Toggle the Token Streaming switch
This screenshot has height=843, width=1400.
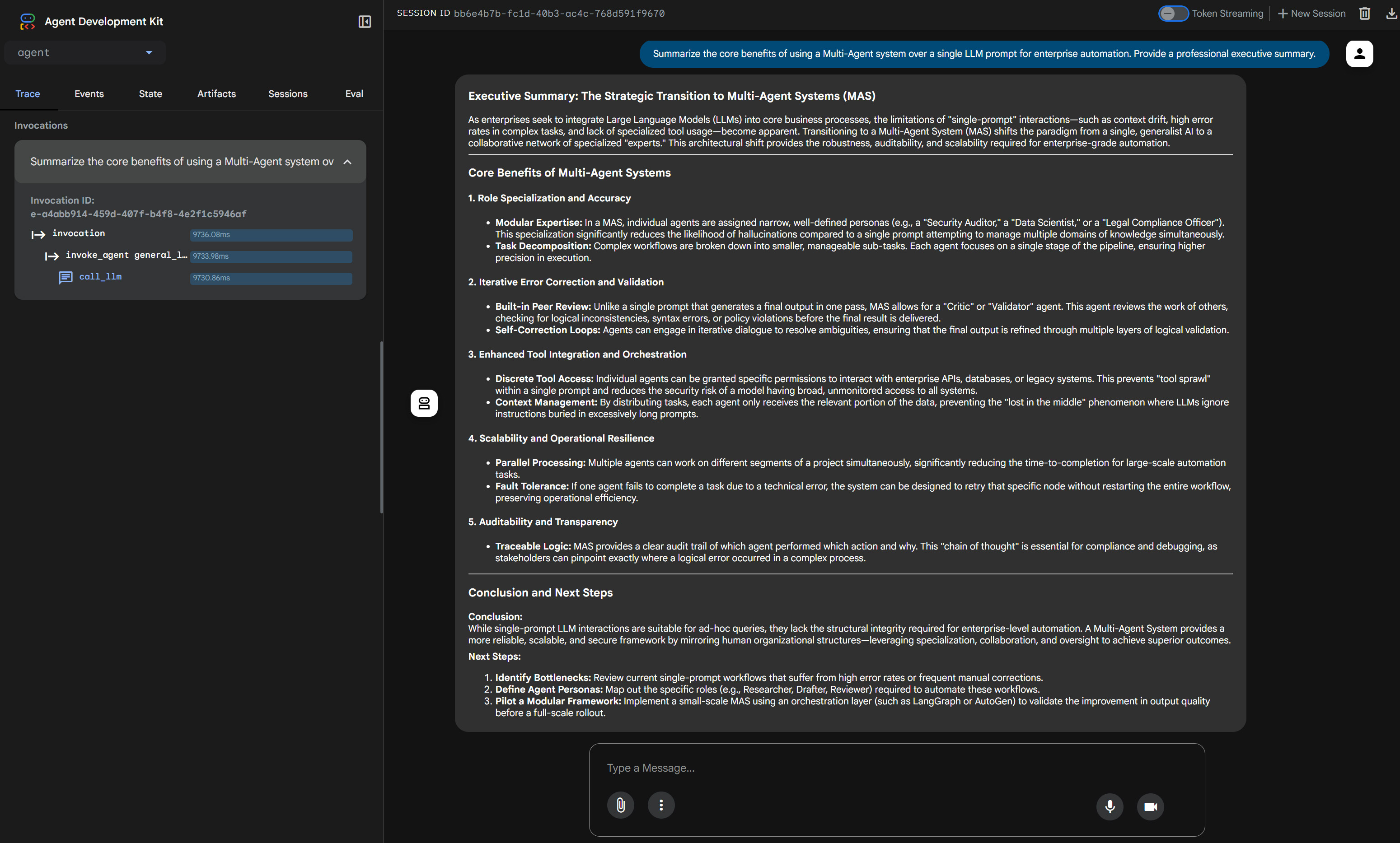1173,13
